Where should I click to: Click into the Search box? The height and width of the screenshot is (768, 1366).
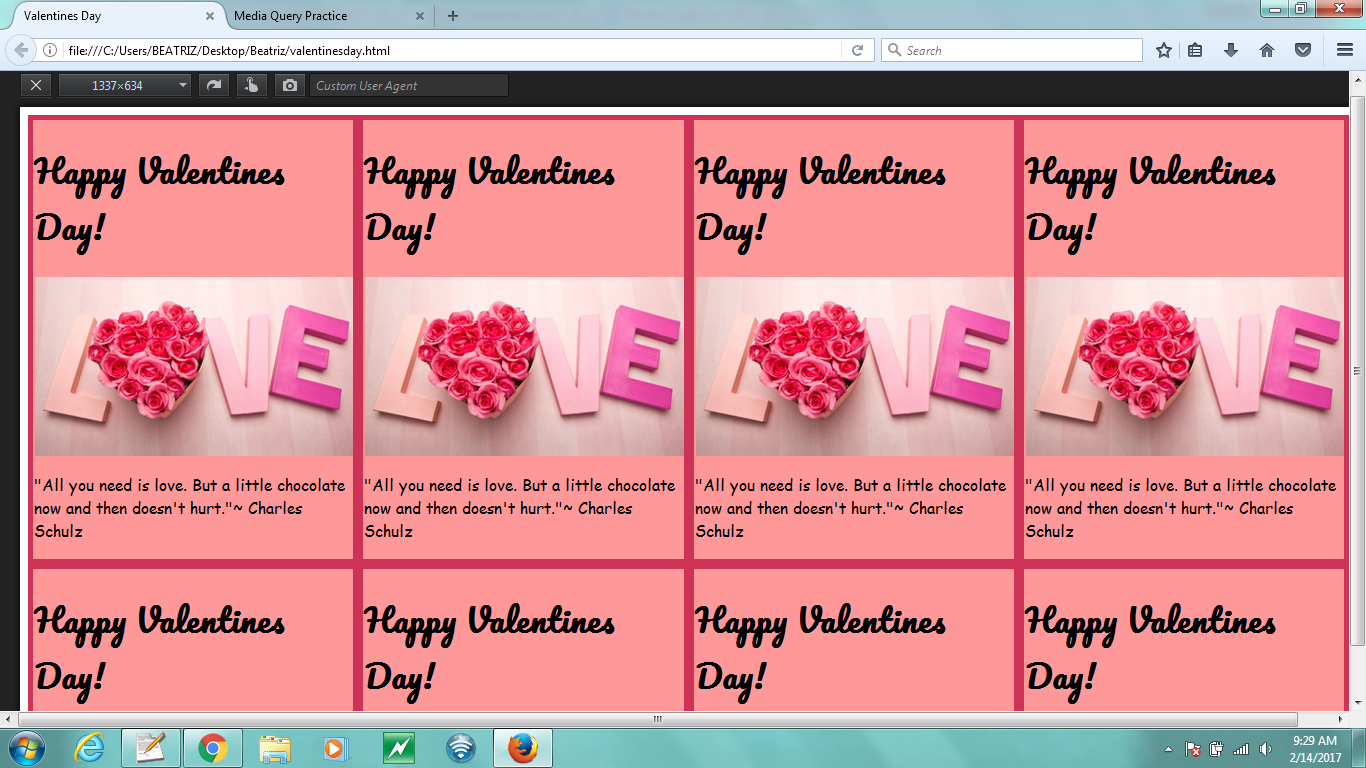tap(1011, 50)
